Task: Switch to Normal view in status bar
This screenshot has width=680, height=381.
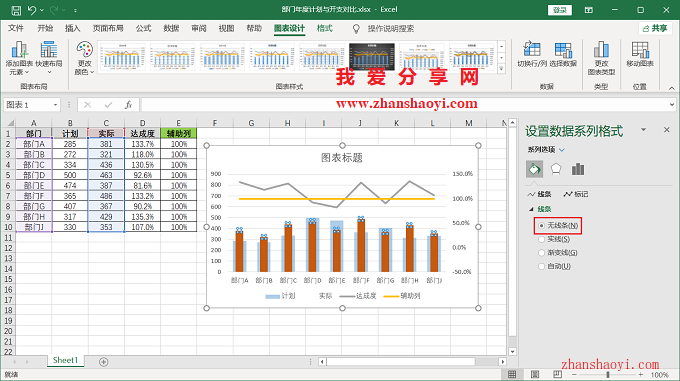Action: coord(512,374)
